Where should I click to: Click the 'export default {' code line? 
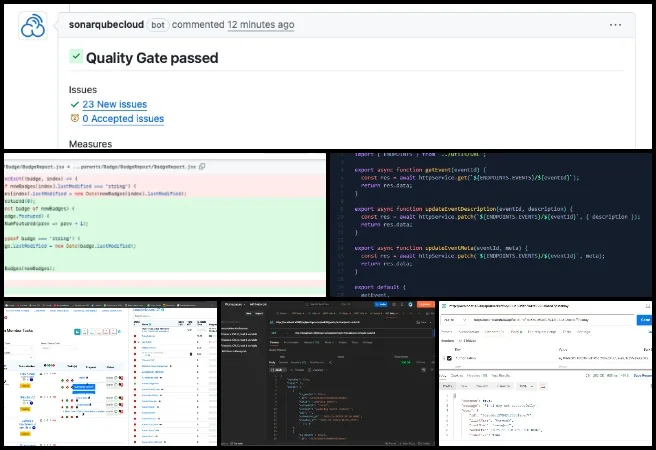coord(380,287)
